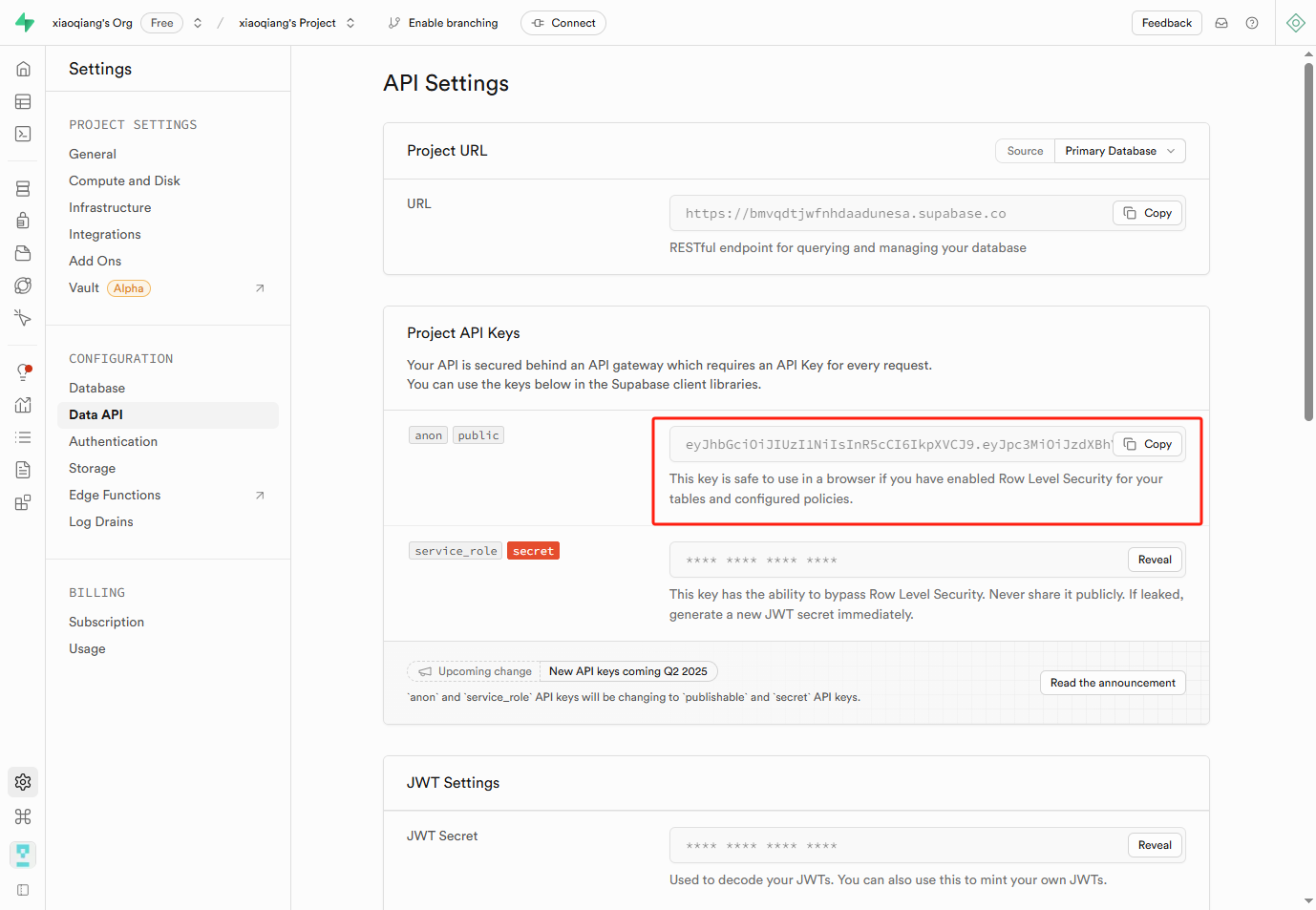1316x910 pixels.
Task: Open Log Drains configuration
Action: [x=101, y=521]
